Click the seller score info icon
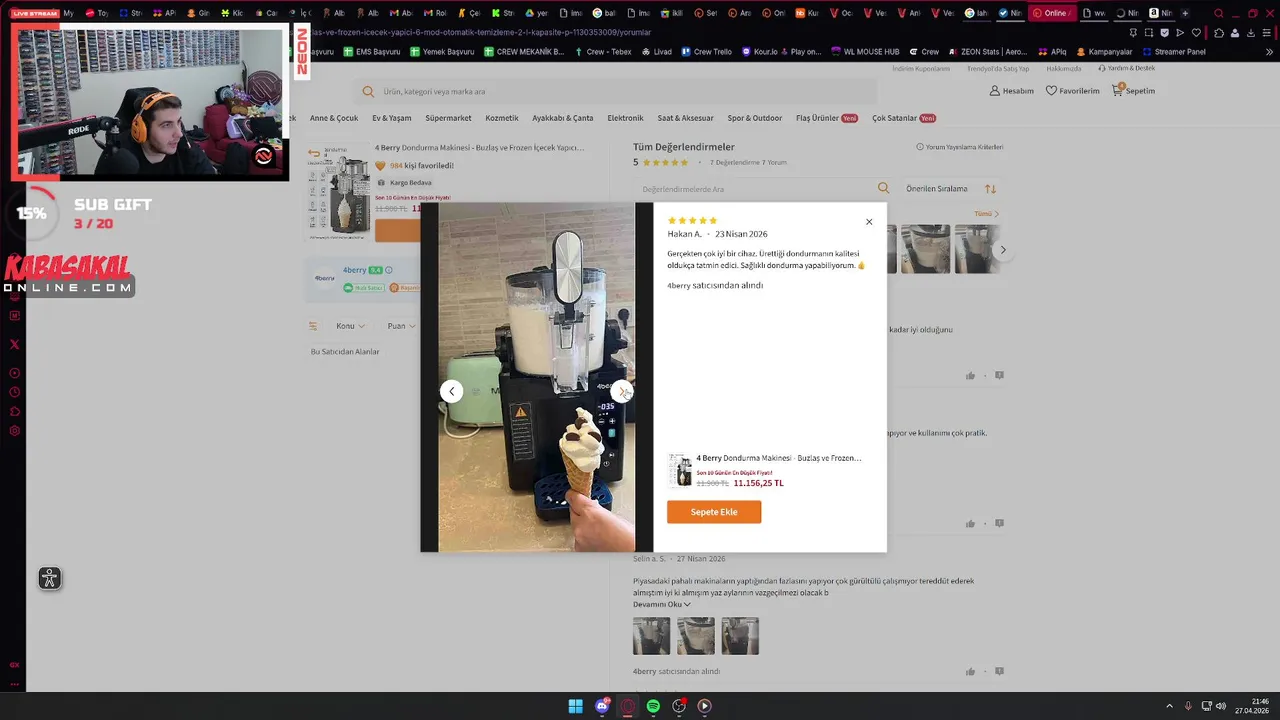 click(389, 270)
